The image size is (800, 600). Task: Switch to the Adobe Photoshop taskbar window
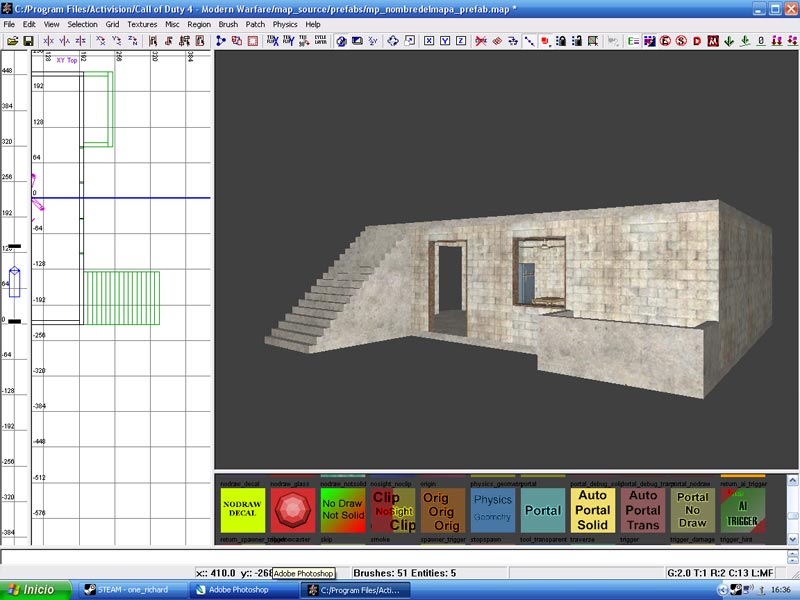245,590
